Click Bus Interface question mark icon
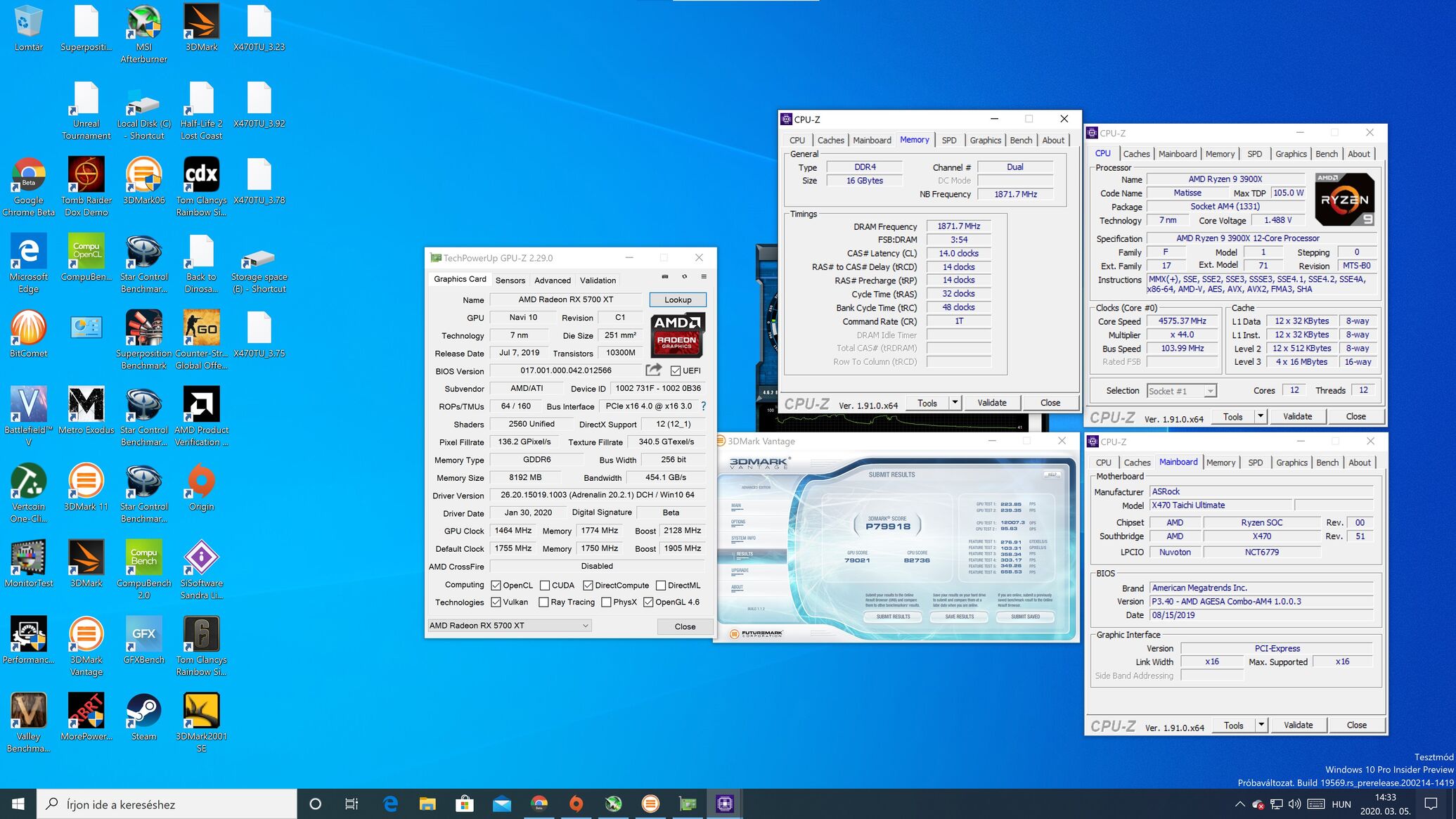The image size is (1456, 819). click(x=703, y=406)
